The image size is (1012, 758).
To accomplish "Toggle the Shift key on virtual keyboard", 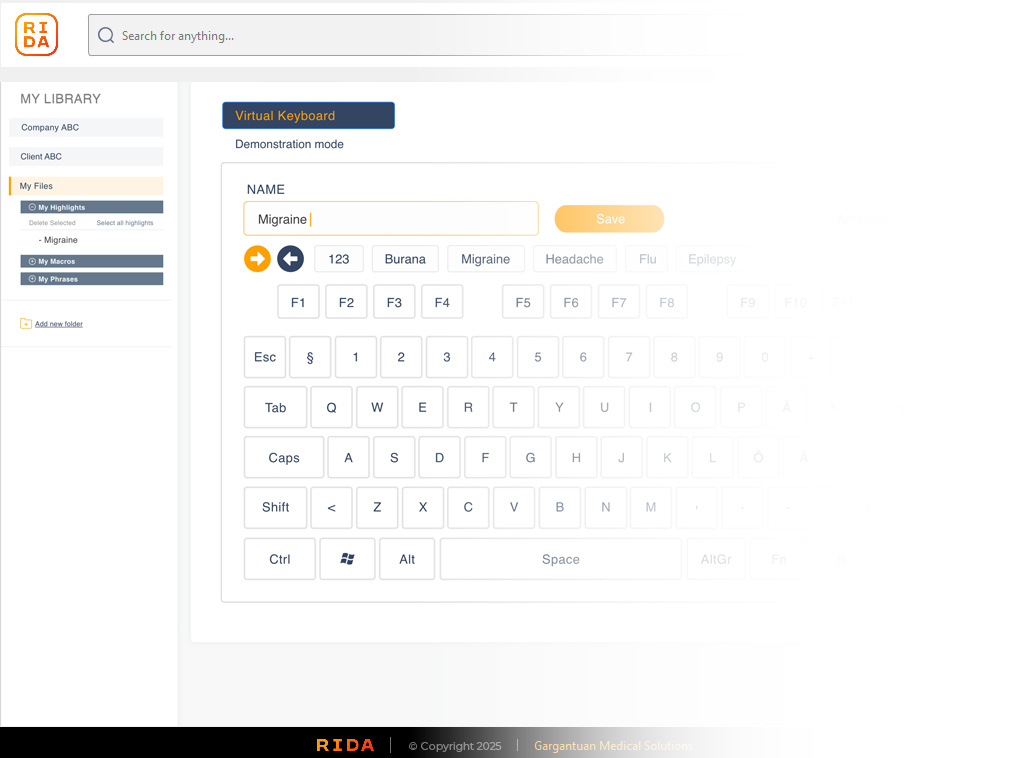I will [276, 508].
